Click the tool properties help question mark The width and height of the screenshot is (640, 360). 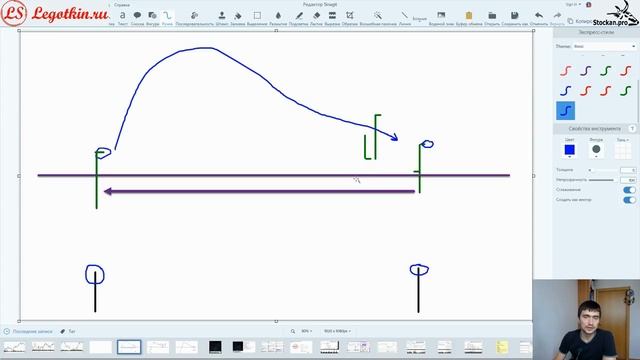[x=632, y=129]
